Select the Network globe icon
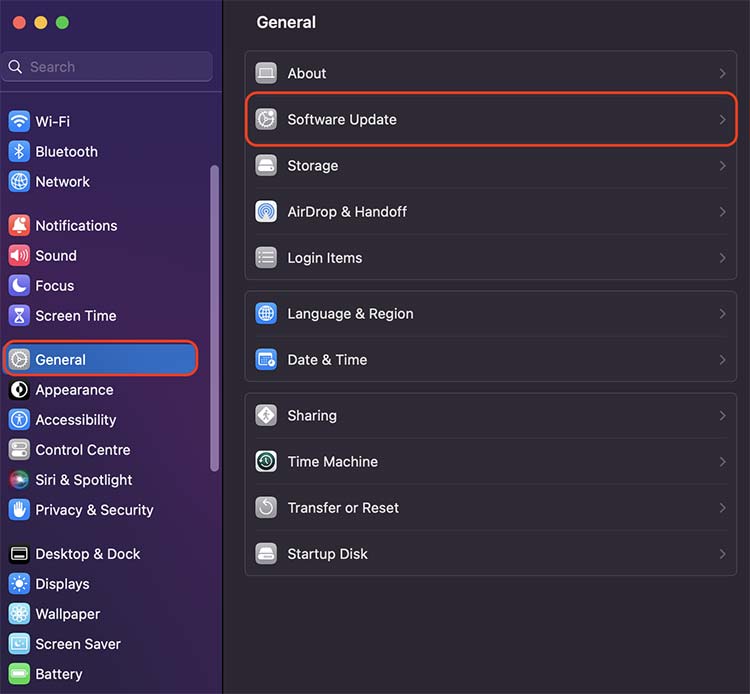 click(x=19, y=181)
